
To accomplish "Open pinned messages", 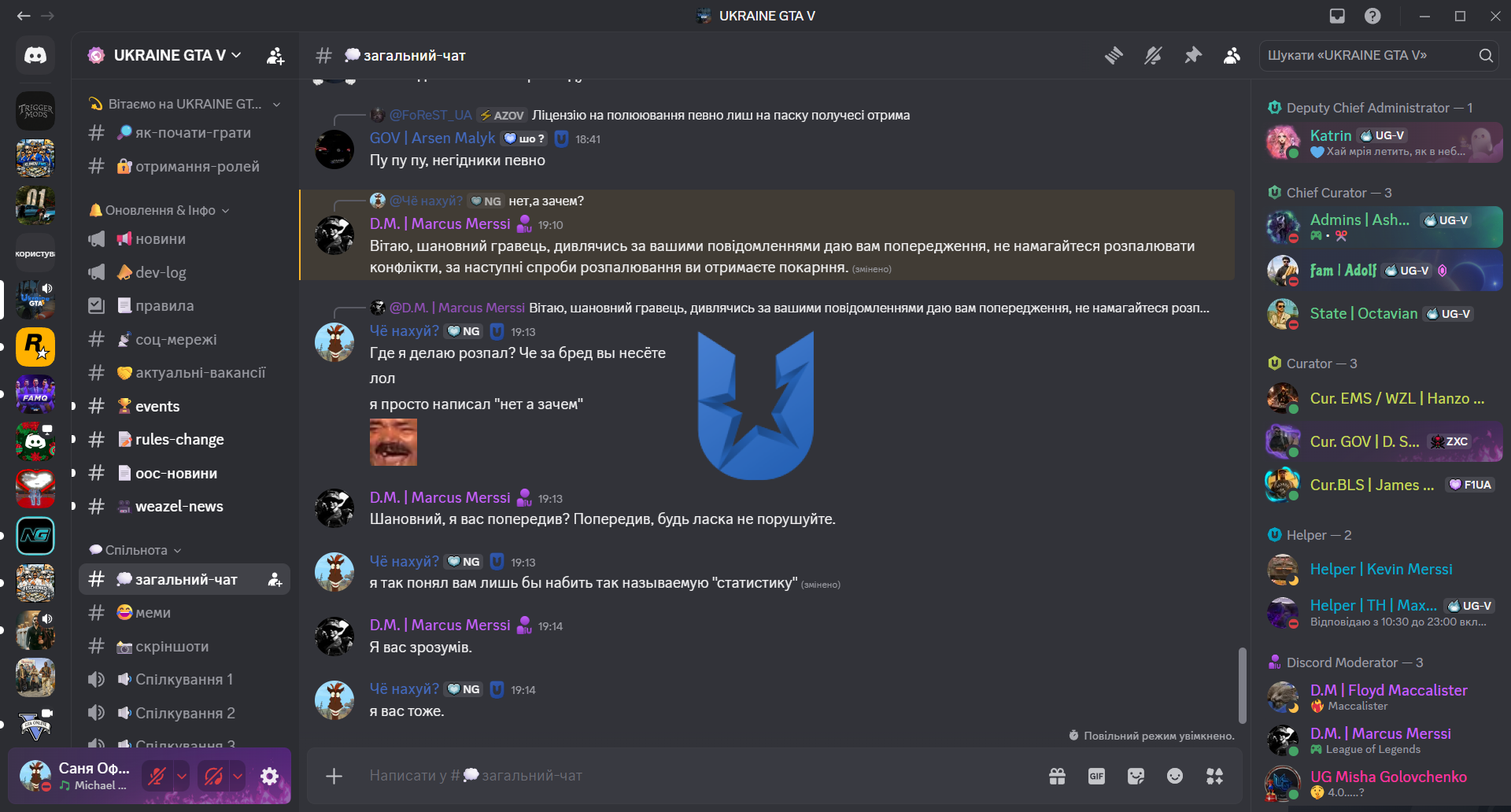I will (1193, 55).
